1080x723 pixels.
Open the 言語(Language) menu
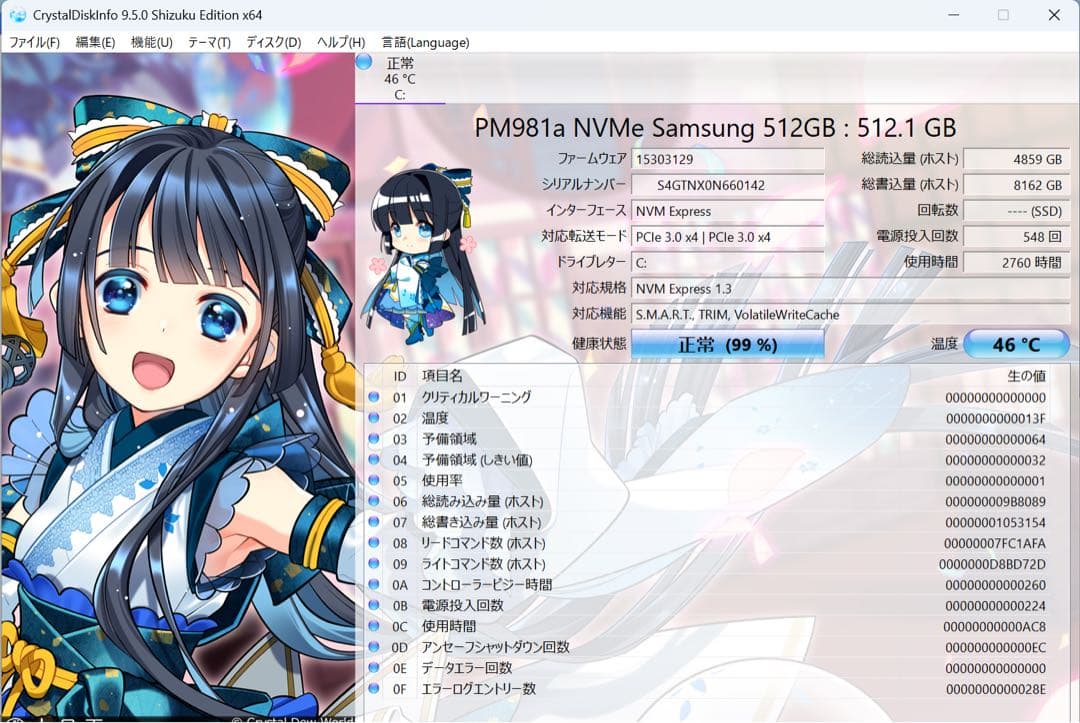[424, 42]
